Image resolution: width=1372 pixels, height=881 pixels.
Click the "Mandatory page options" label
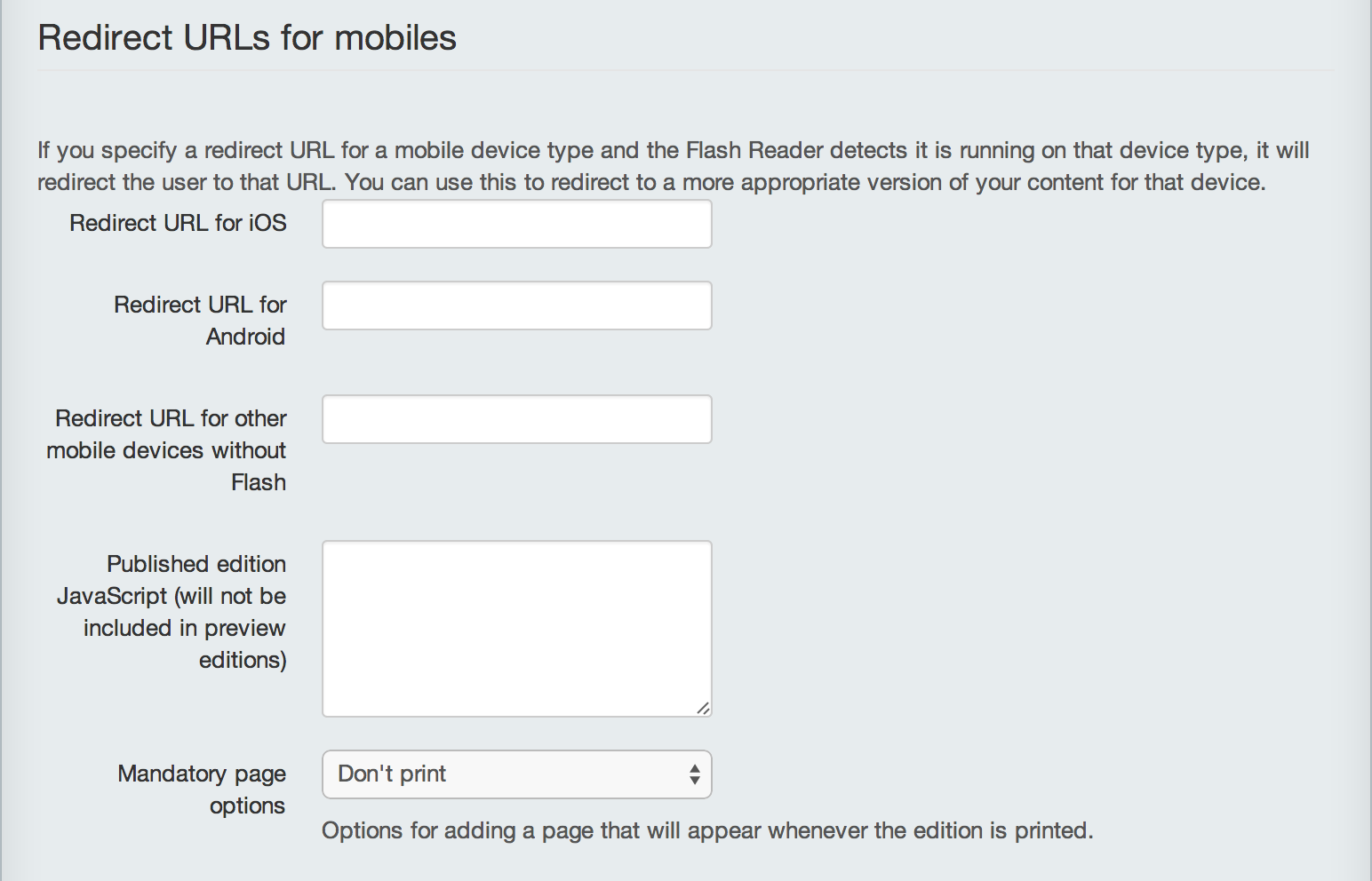pos(202,790)
